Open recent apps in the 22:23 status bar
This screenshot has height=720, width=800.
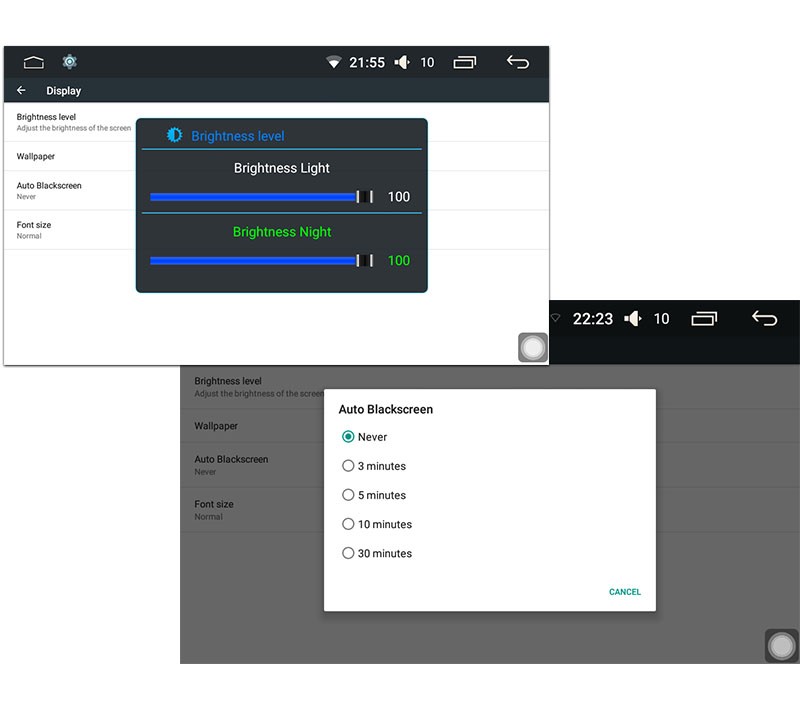[704, 319]
